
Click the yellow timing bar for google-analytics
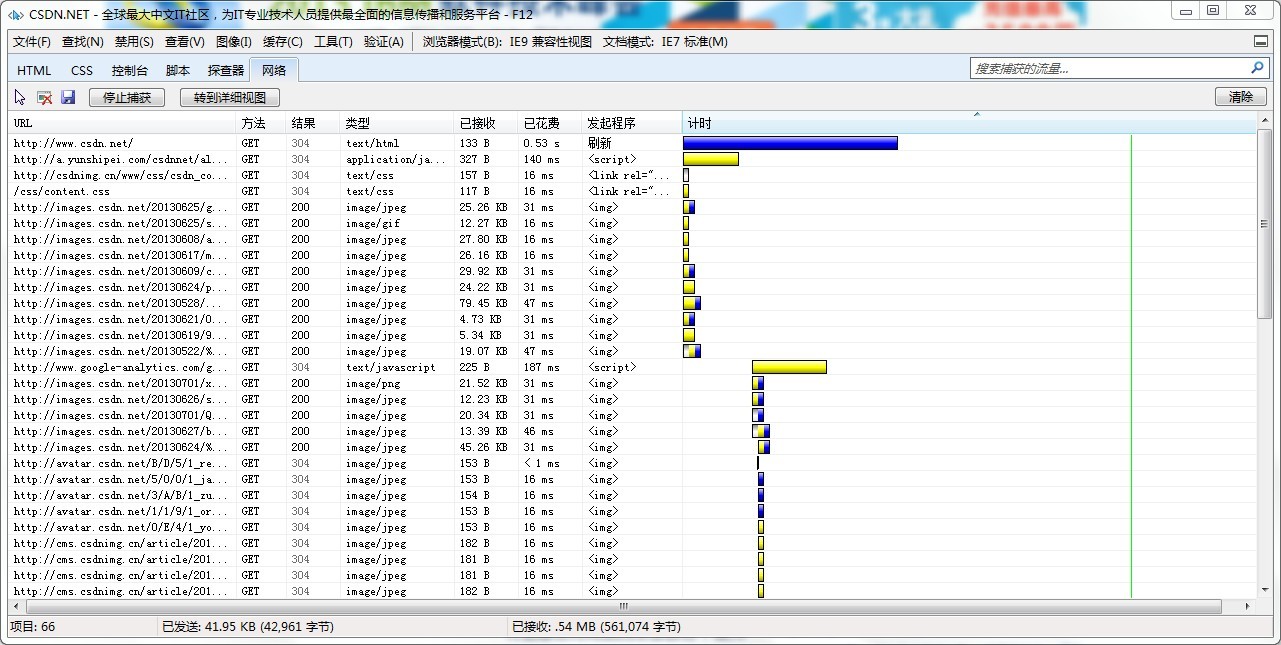789,367
